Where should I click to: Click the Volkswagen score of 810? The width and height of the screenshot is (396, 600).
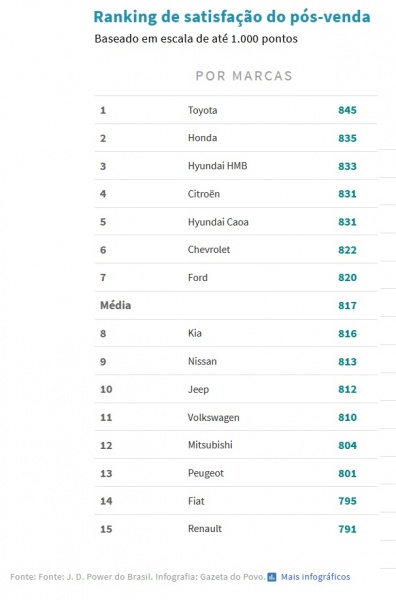tap(347, 417)
